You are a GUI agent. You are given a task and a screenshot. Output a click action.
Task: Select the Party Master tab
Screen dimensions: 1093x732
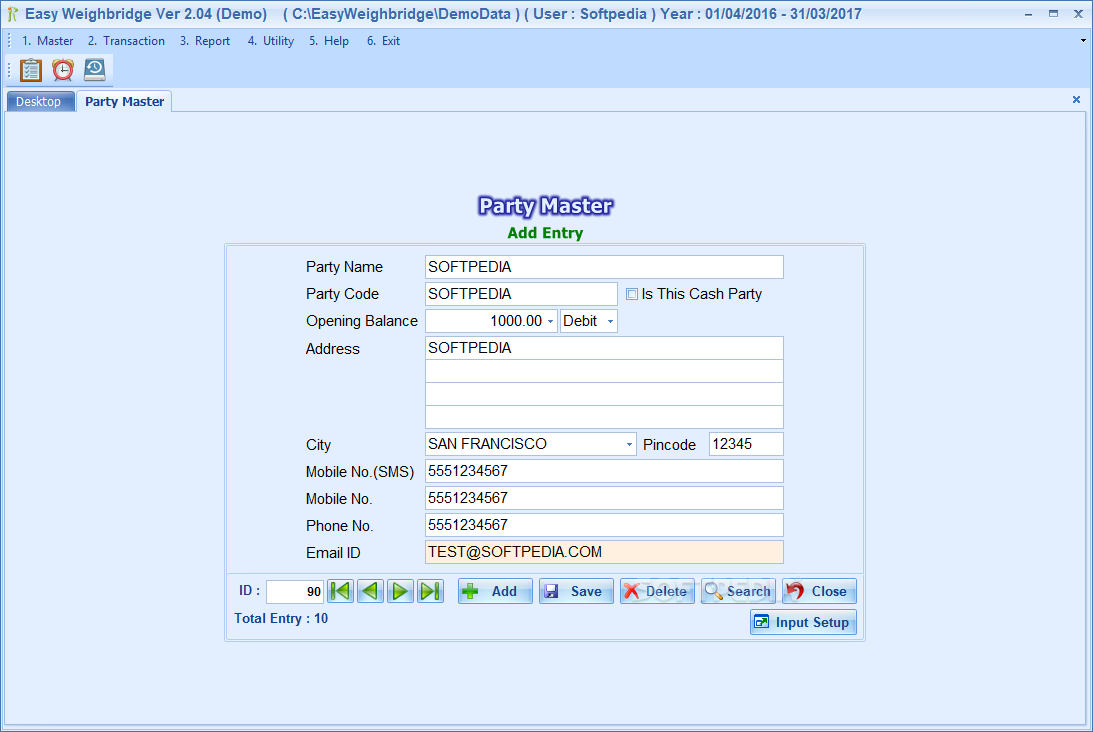click(124, 102)
